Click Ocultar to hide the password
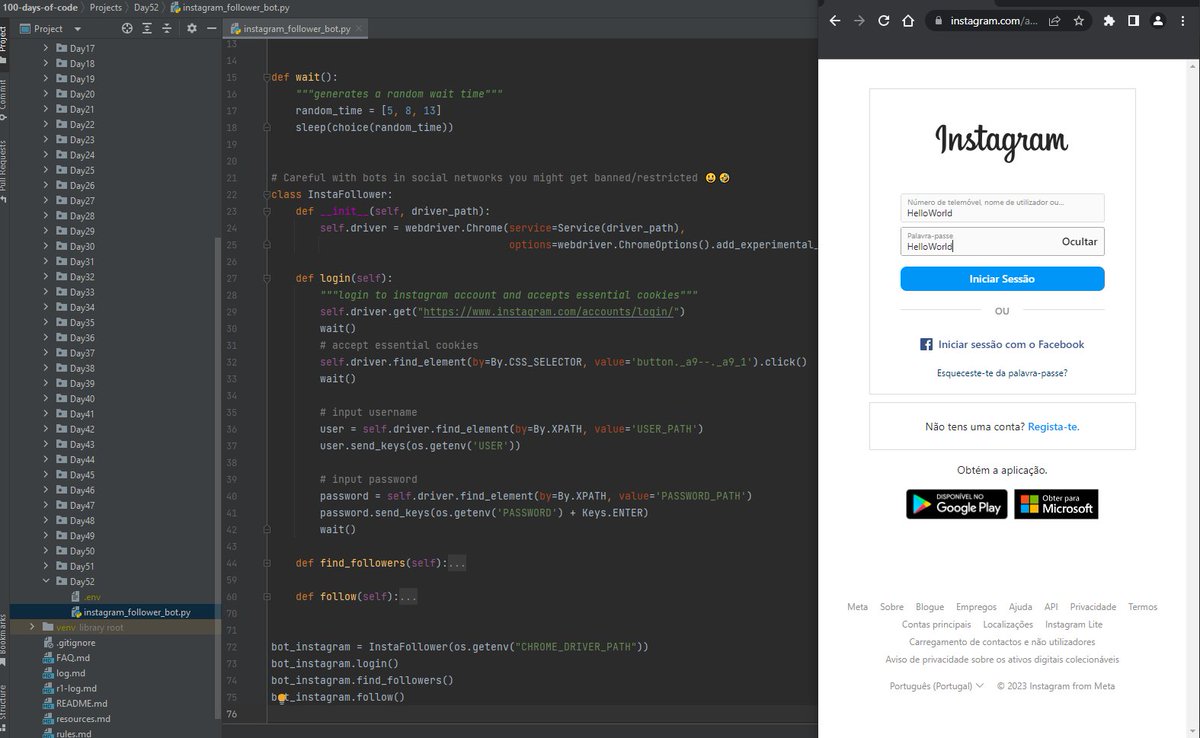Viewport: 1200px width, 738px height. 1079,242
